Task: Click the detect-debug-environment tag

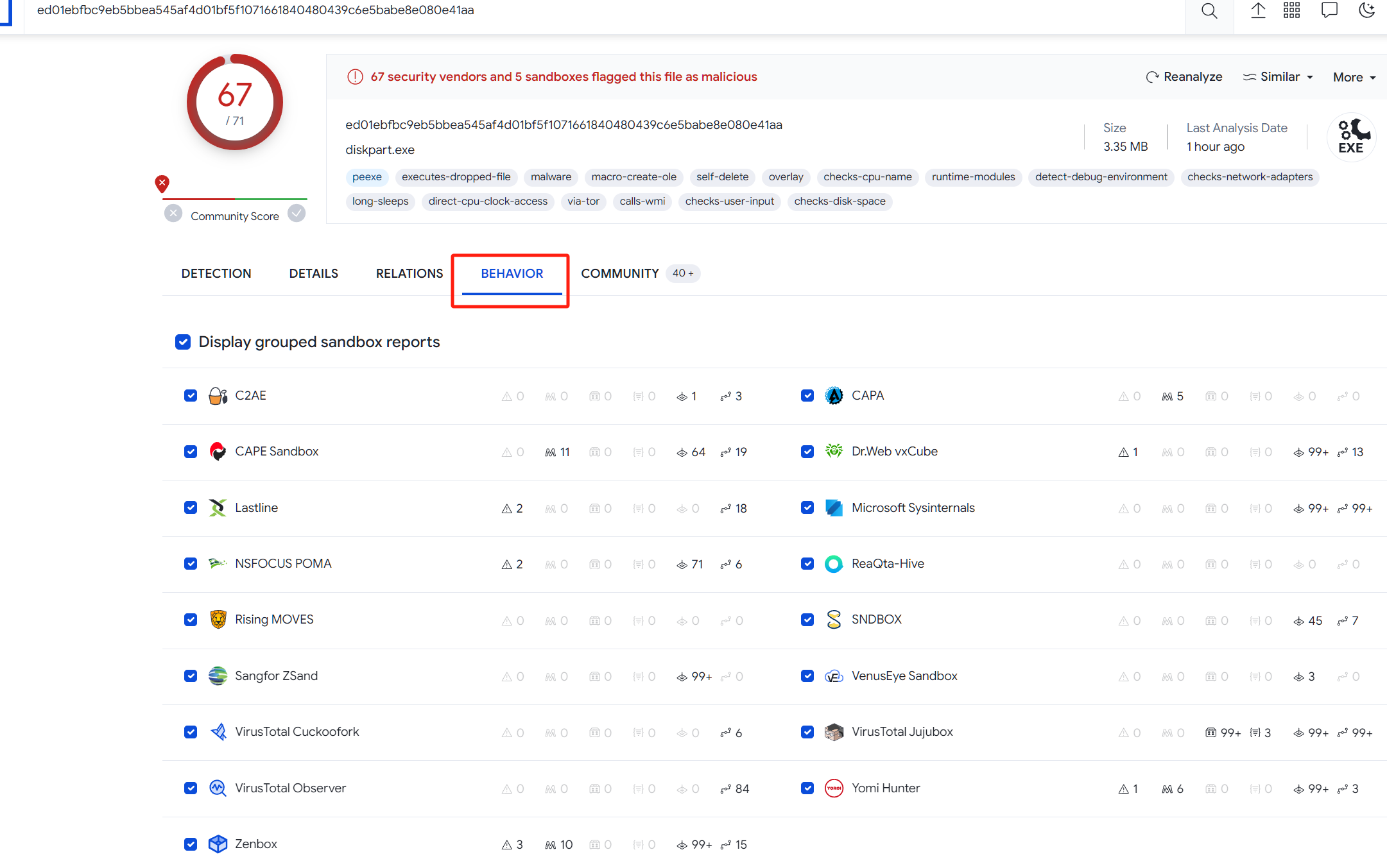Action: [1101, 177]
